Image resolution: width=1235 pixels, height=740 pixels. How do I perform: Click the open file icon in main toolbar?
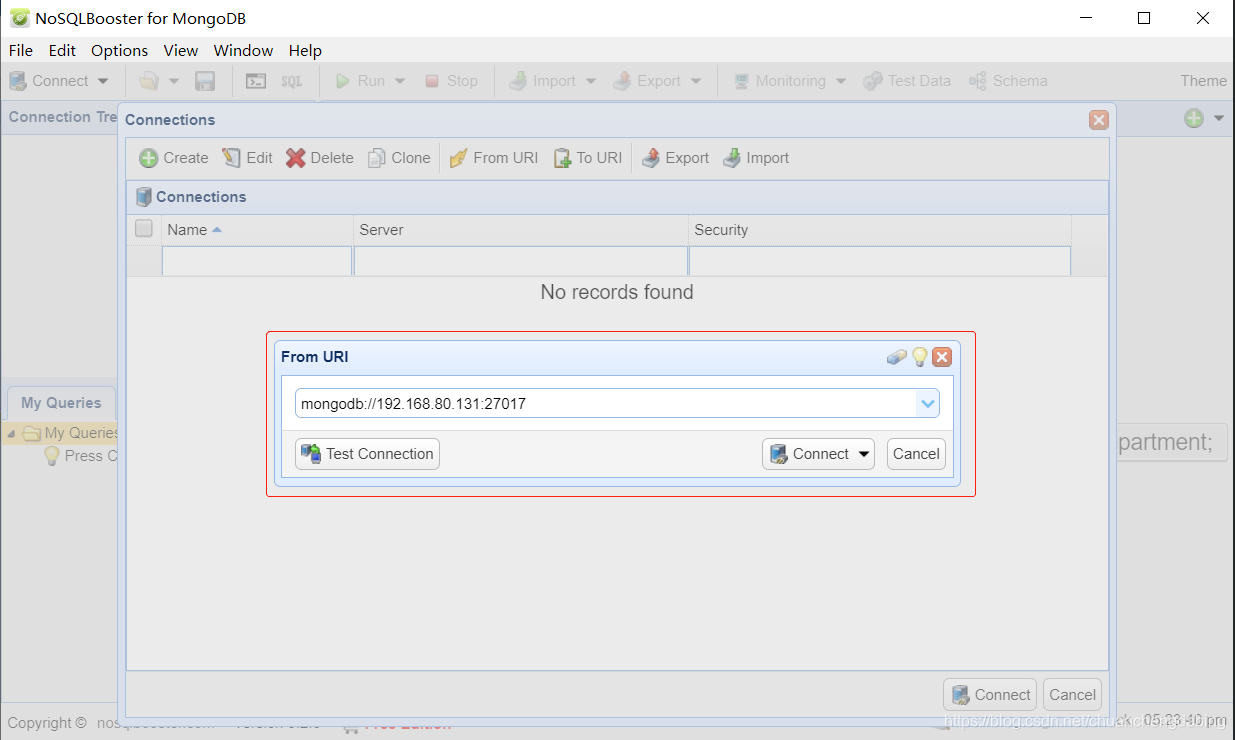[148, 81]
